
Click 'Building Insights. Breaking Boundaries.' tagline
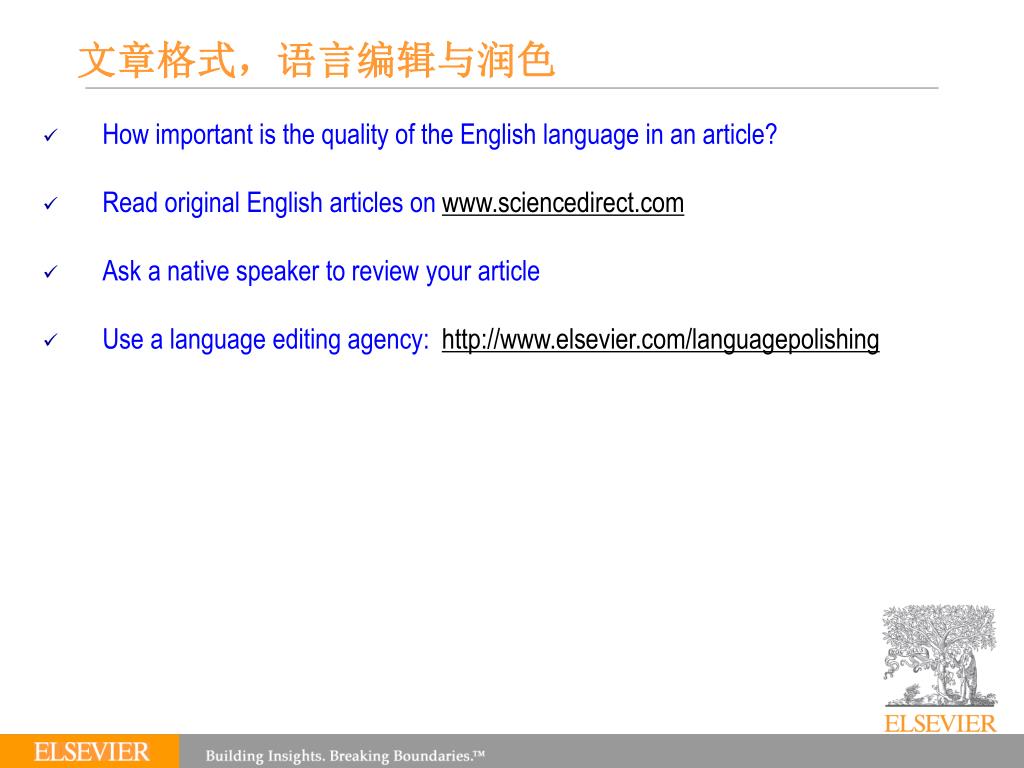[x=345, y=756]
